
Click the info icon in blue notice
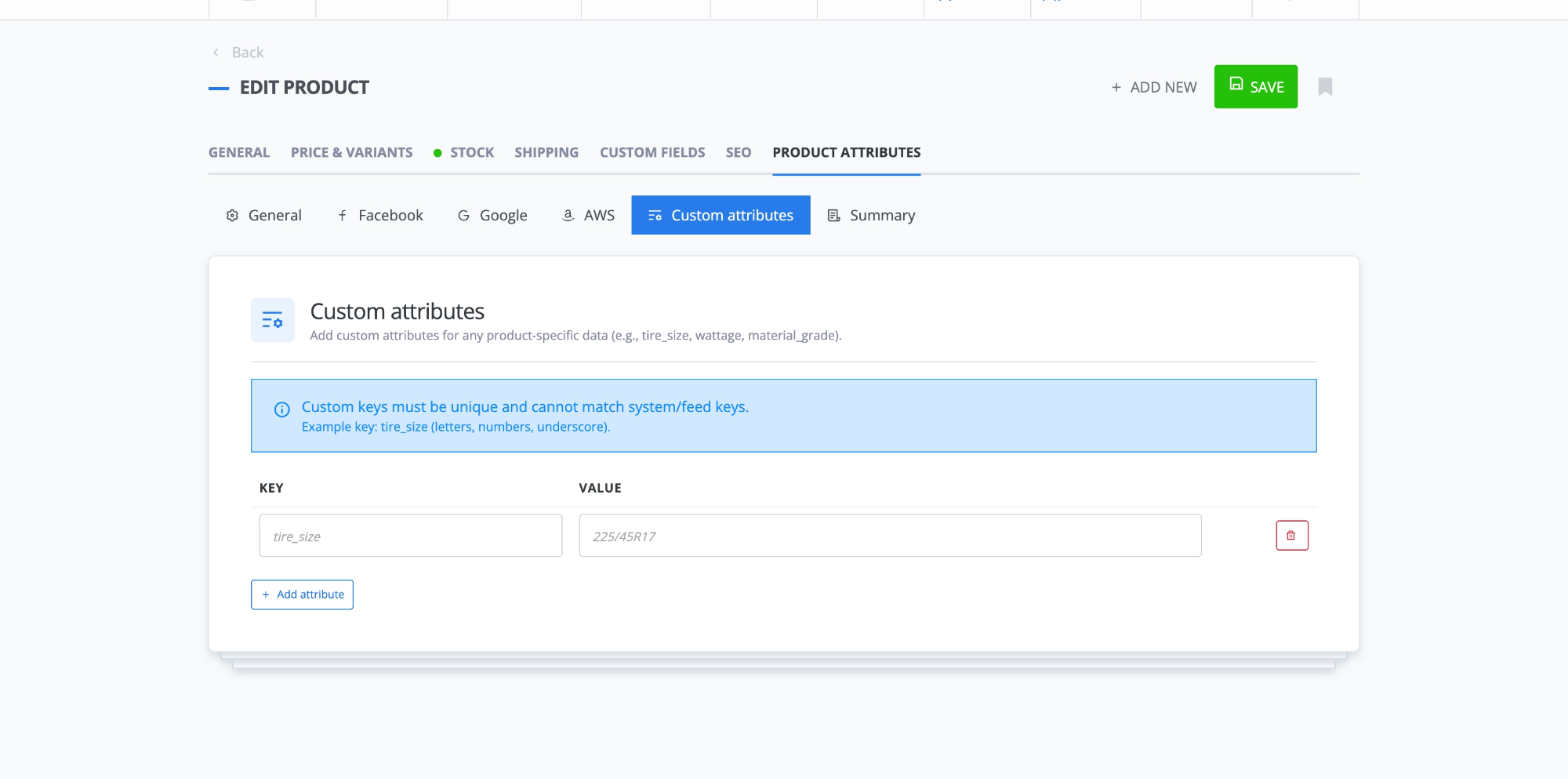coord(281,410)
